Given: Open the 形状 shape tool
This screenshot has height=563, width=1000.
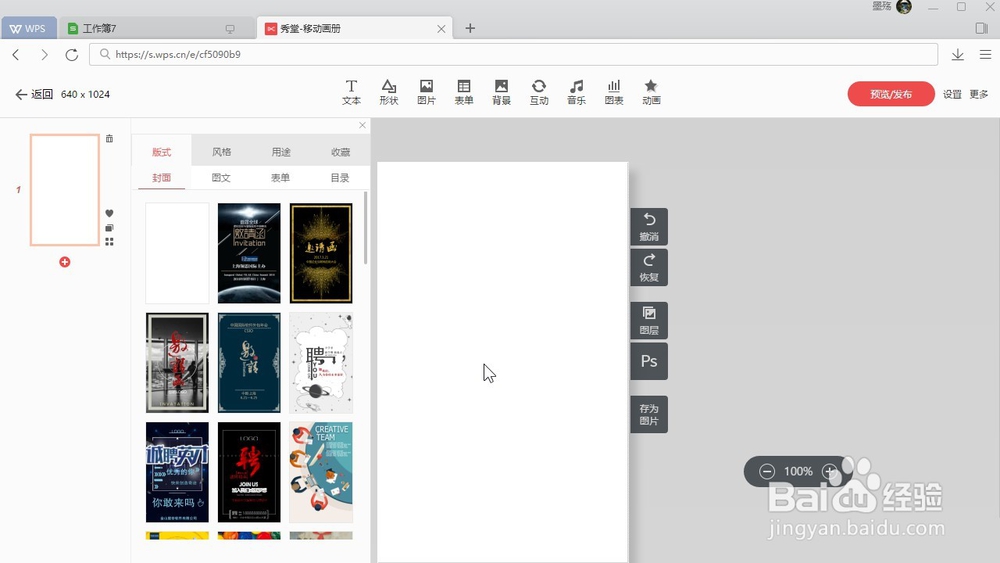Looking at the screenshot, I should click(x=389, y=92).
